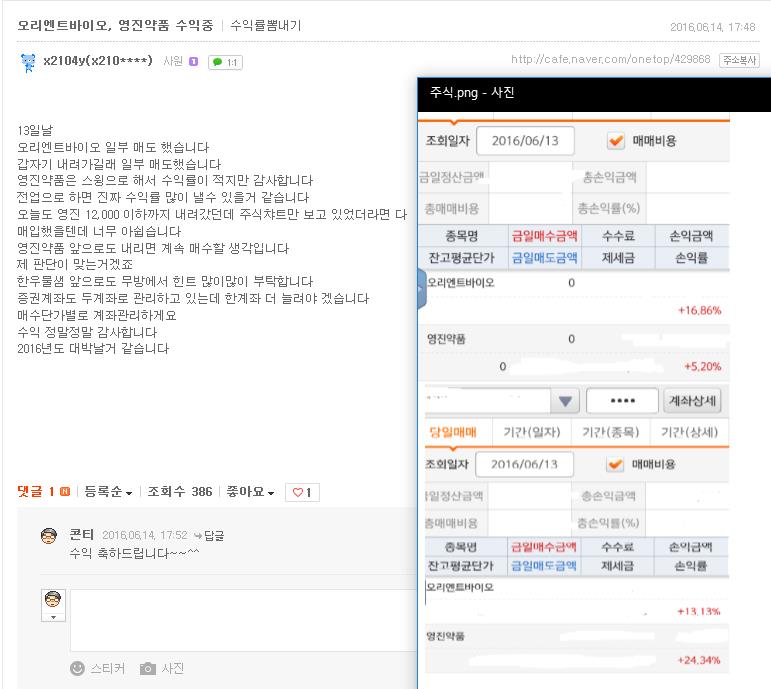Click the 주소복사 copy address button
Image resolution: width=771 pixels, height=689 pixels.
pos(739,60)
